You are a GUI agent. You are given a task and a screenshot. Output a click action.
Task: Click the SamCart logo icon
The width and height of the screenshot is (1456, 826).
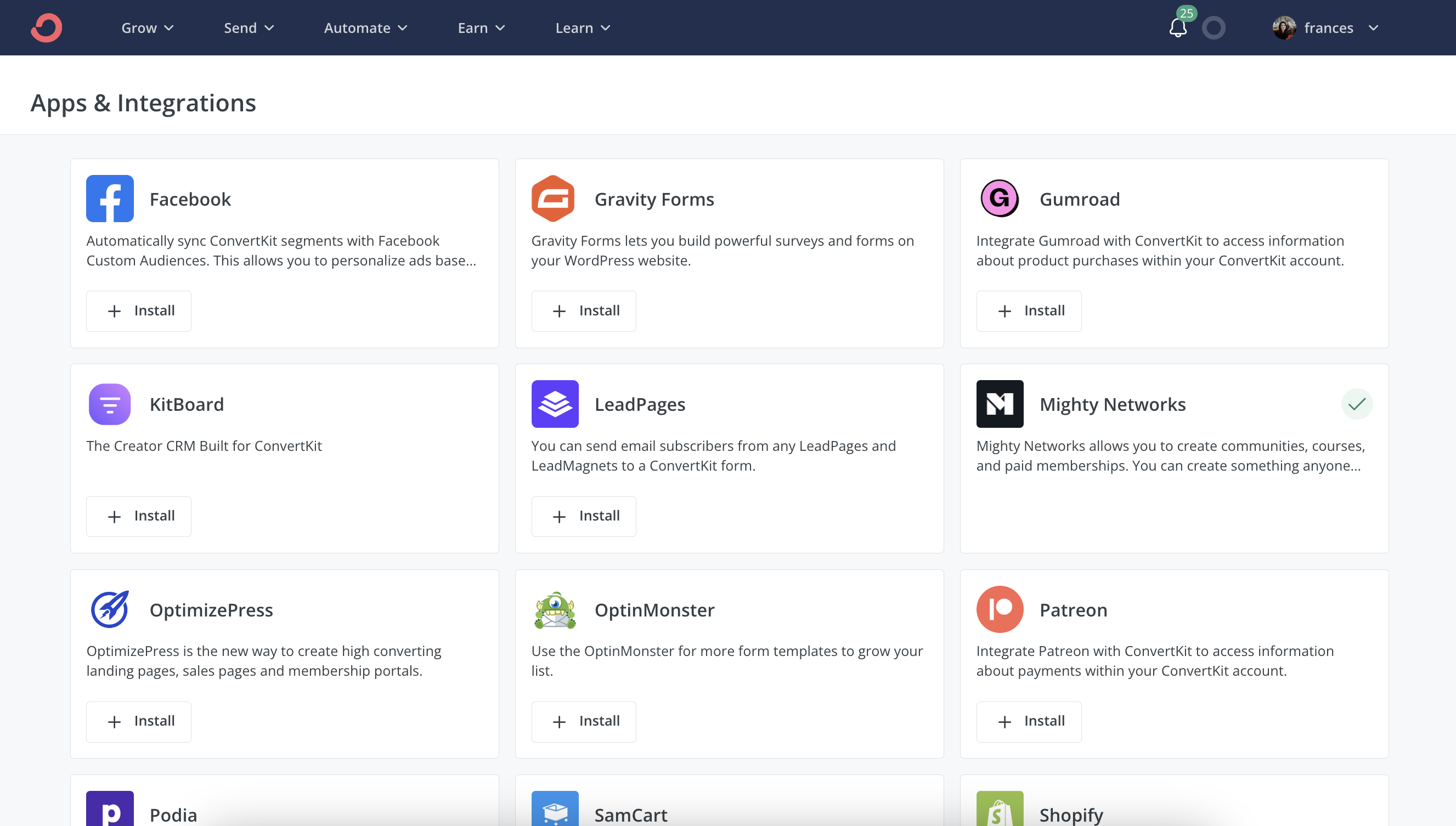[555, 809]
